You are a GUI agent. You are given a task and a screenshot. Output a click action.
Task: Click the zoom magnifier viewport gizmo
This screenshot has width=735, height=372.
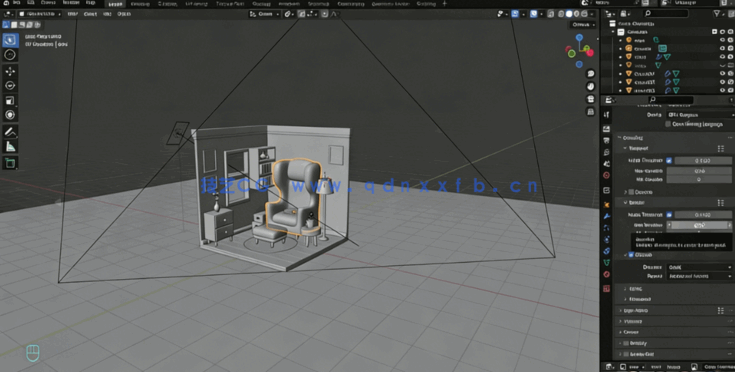tap(591, 74)
